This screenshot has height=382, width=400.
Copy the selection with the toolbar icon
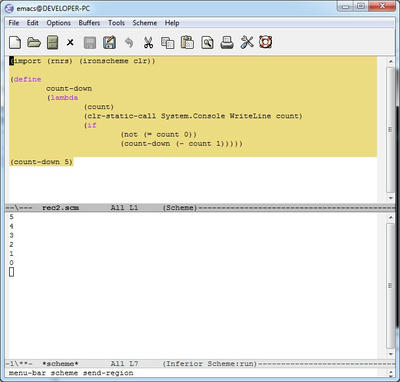(168, 43)
